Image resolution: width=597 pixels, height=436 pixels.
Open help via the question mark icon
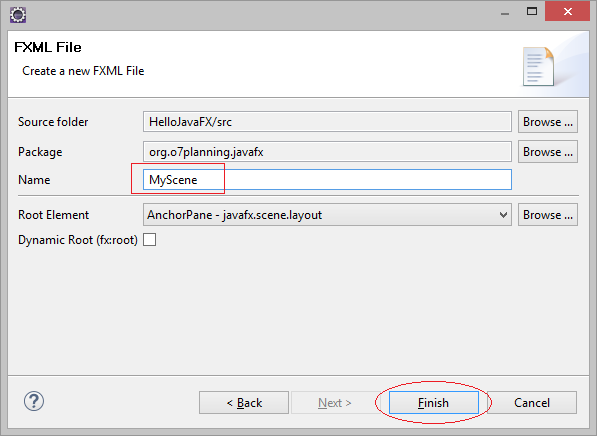coord(34,401)
